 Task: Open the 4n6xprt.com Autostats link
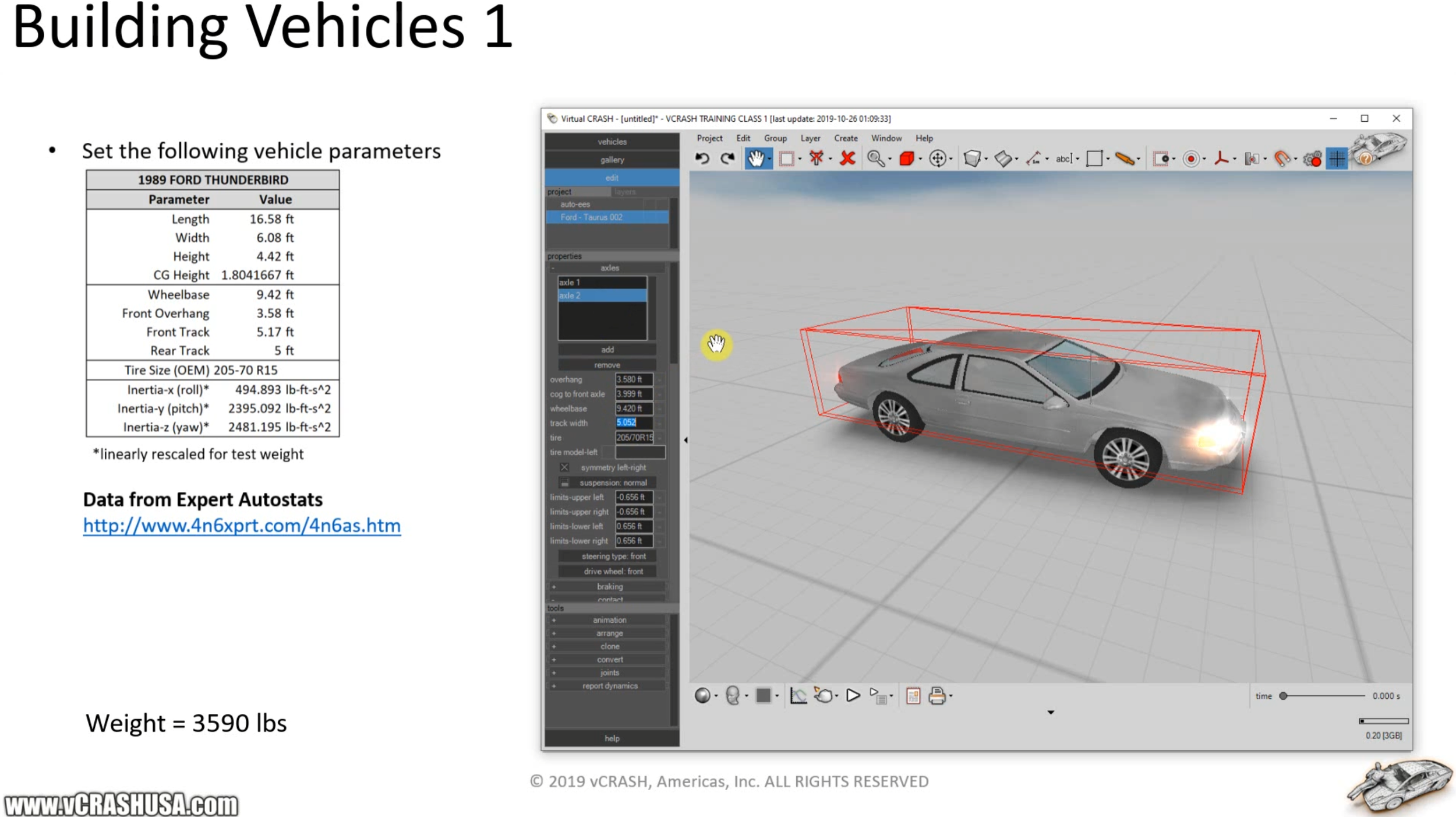click(x=242, y=526)
